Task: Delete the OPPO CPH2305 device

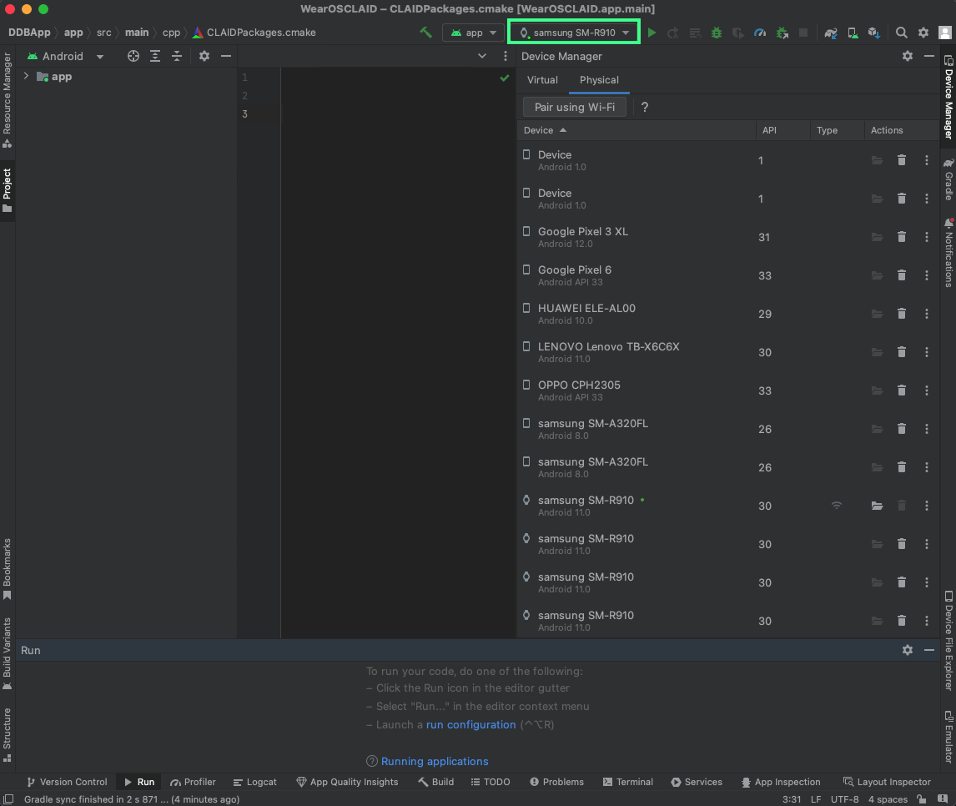Action: [902, 391]
